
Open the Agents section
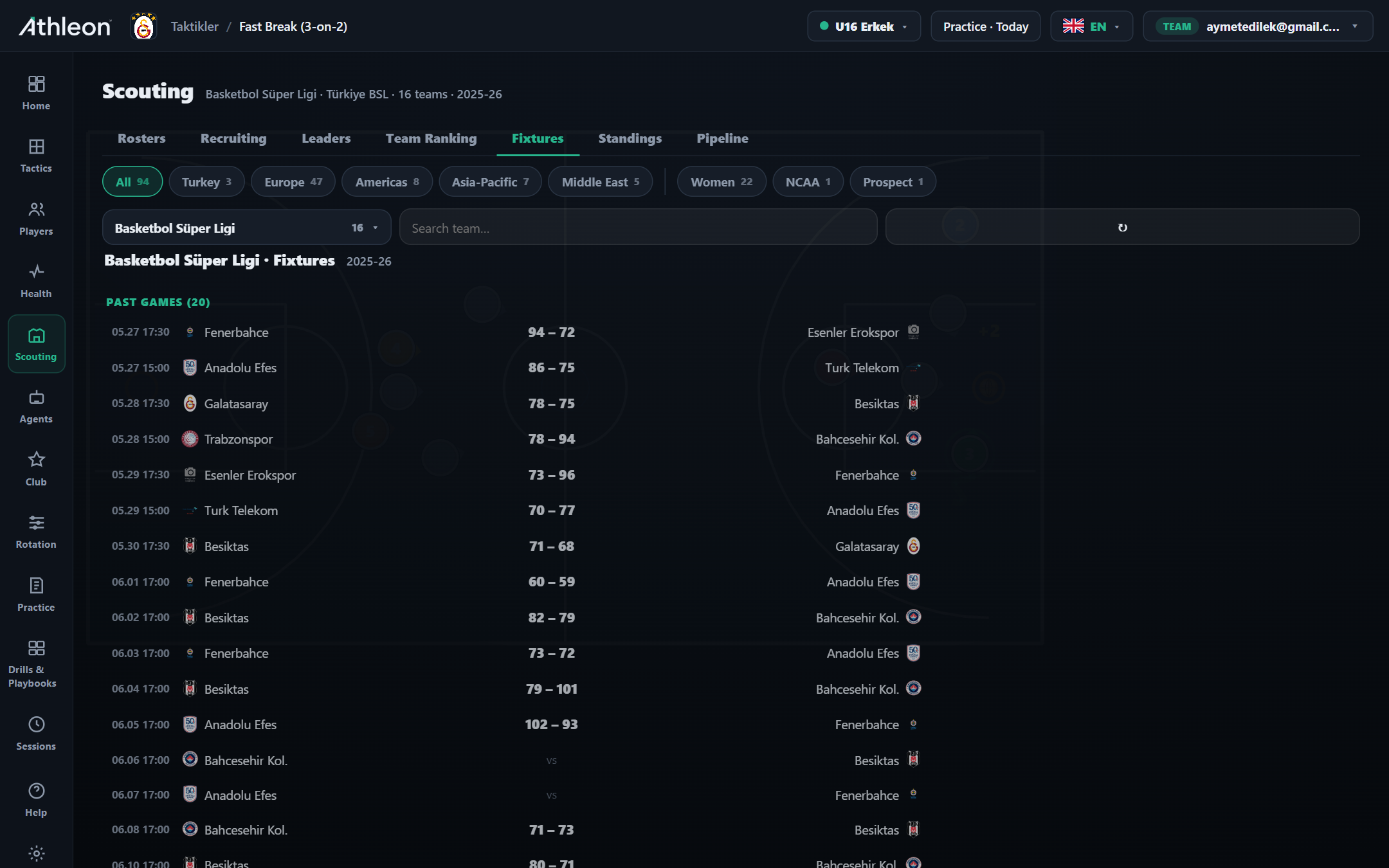(36, 406)
